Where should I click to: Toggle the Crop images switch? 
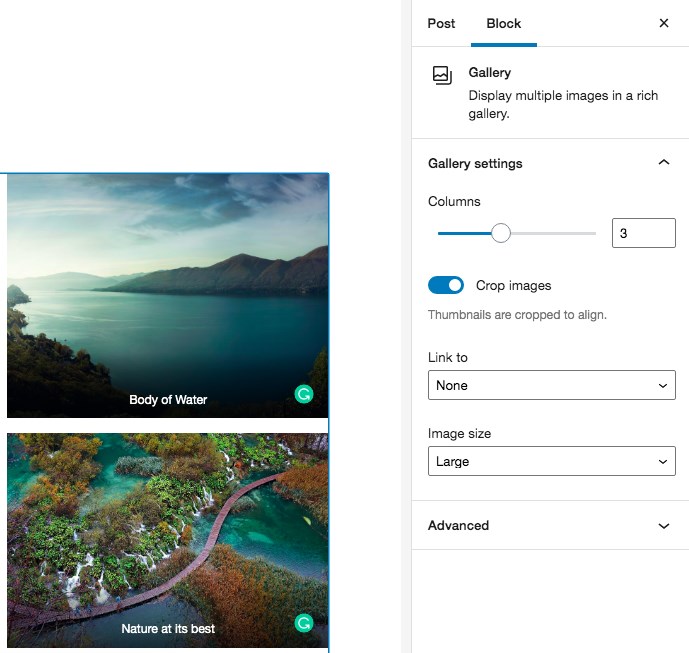[446, 285]
